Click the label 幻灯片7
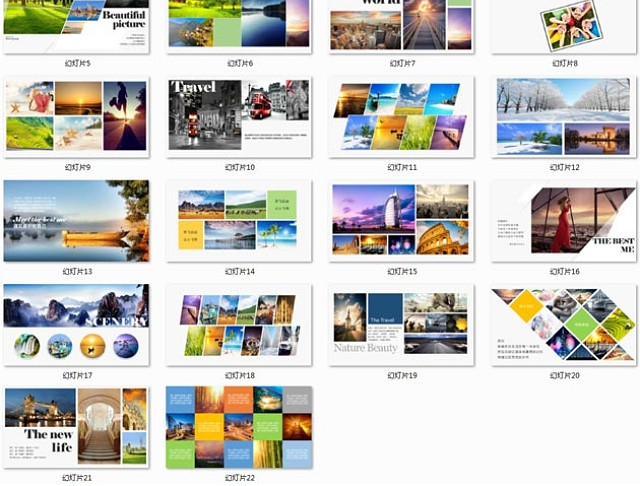 coord(402,63)
